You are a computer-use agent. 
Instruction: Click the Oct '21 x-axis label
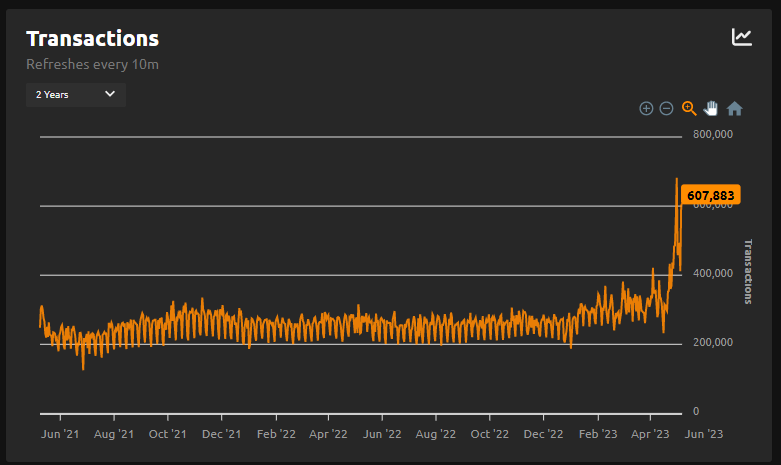(x=167, y=434)
